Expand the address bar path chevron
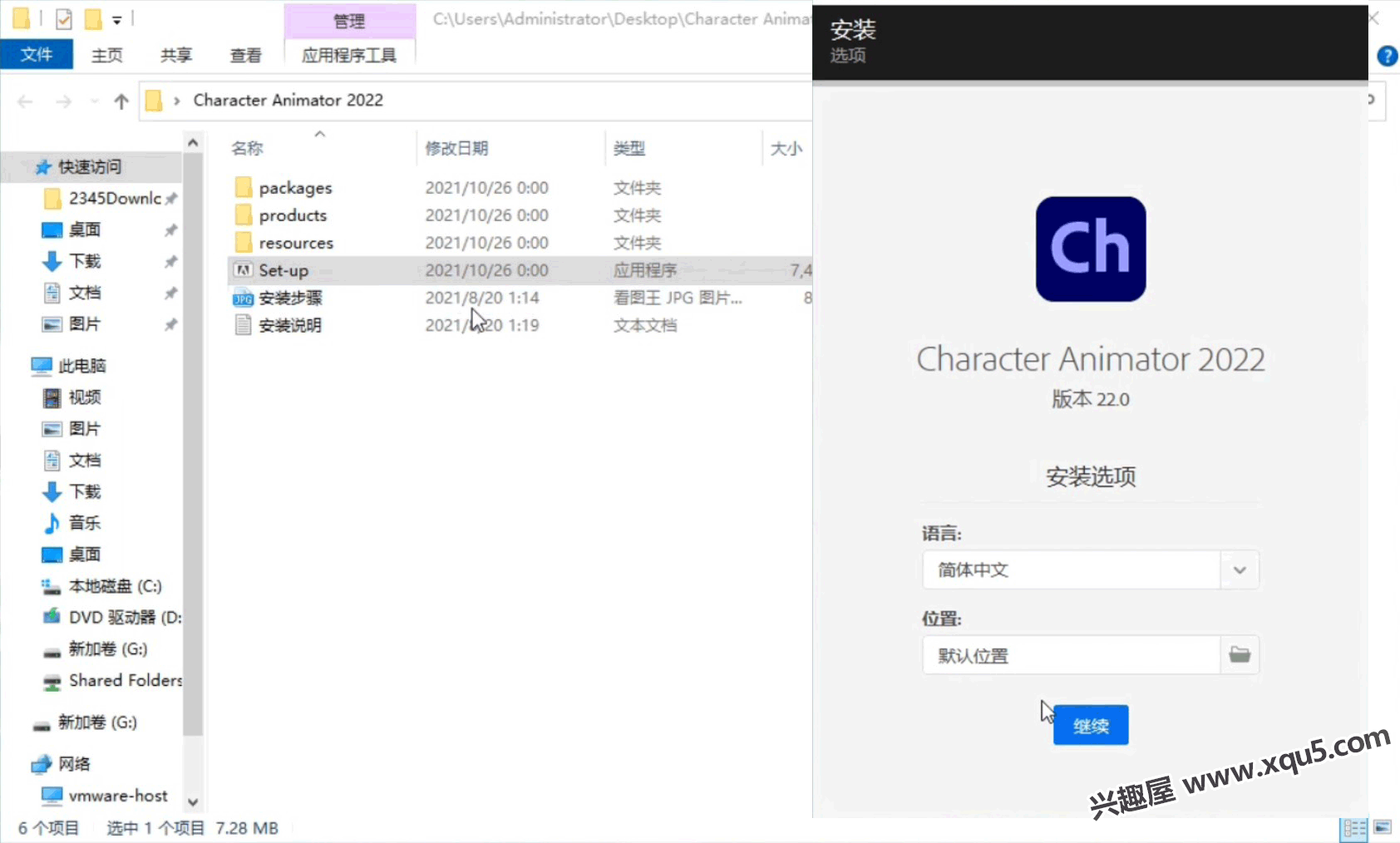1400x843 pixels. pyautogui.click(x=176, y=101)
